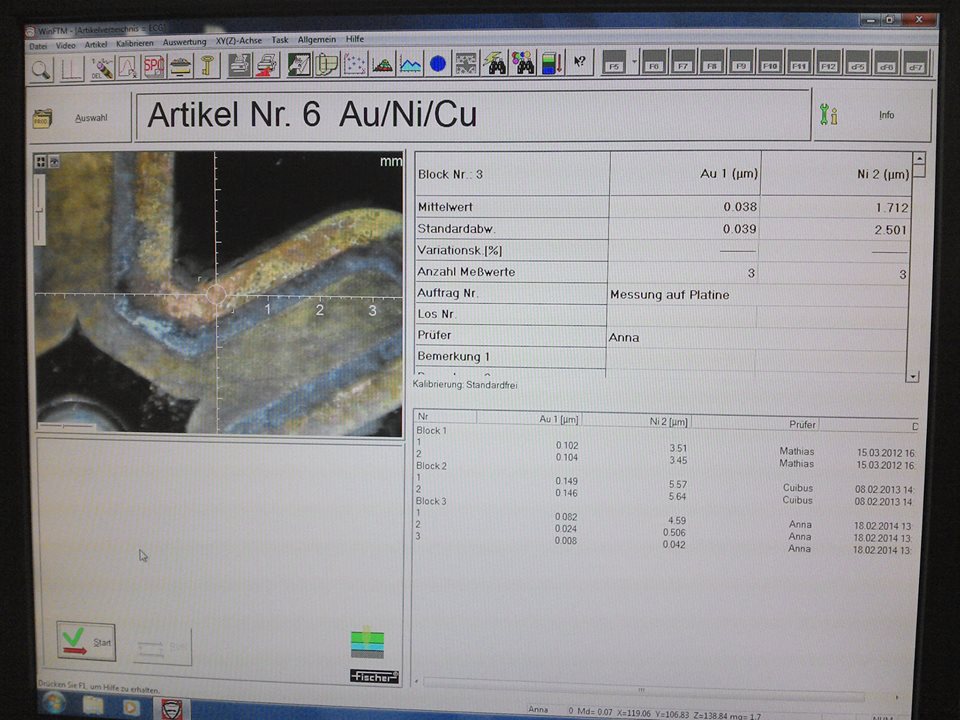Click the Auswahl button
Screen dimensions: 960x720
tap(79, 118)
